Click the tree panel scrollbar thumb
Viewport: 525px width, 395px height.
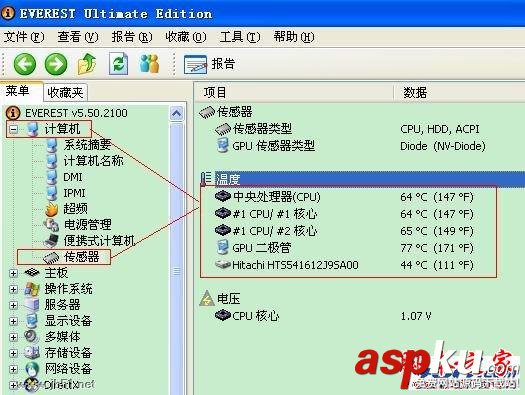point(176,271)
